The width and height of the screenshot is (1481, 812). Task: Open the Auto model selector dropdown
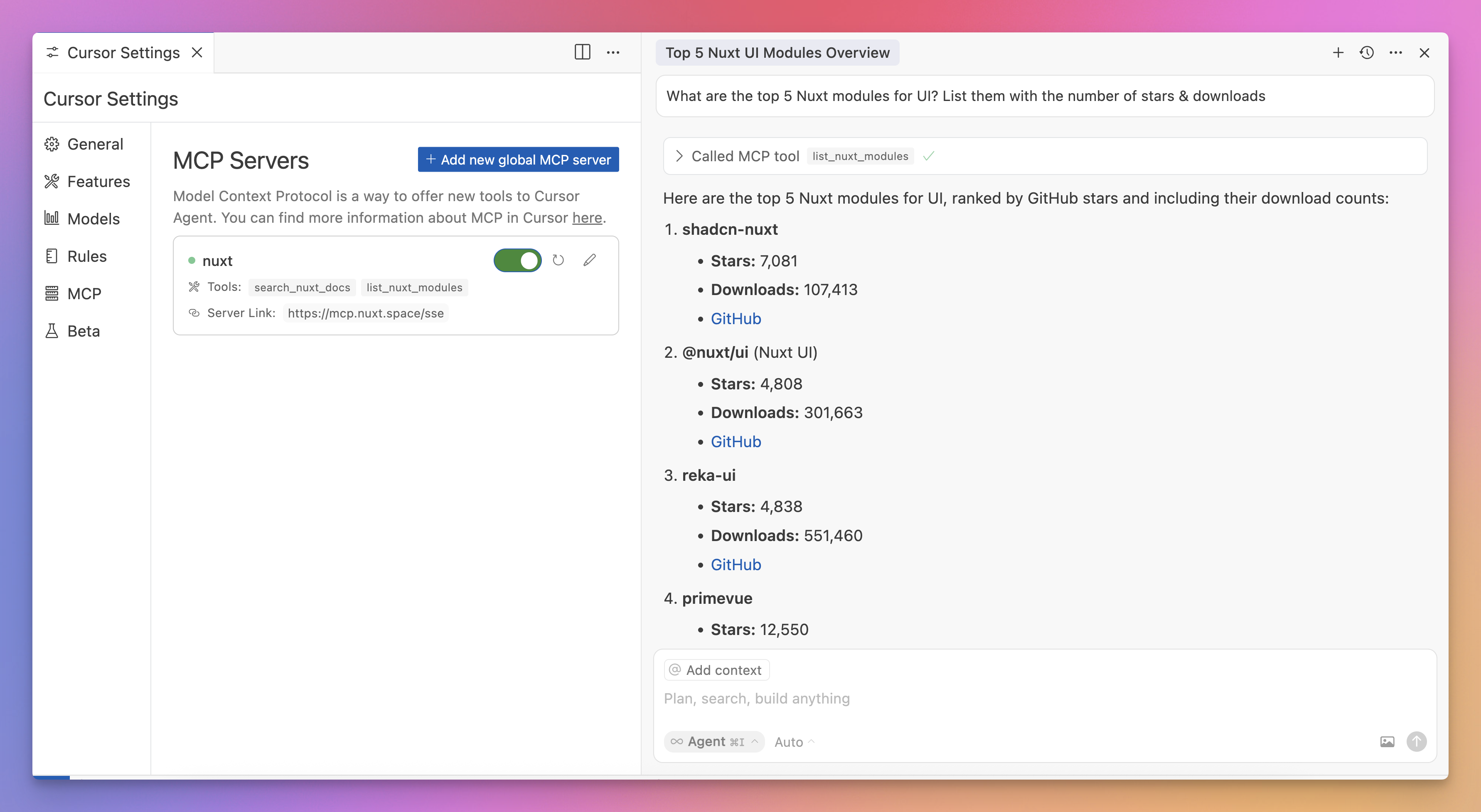[794, 742]
